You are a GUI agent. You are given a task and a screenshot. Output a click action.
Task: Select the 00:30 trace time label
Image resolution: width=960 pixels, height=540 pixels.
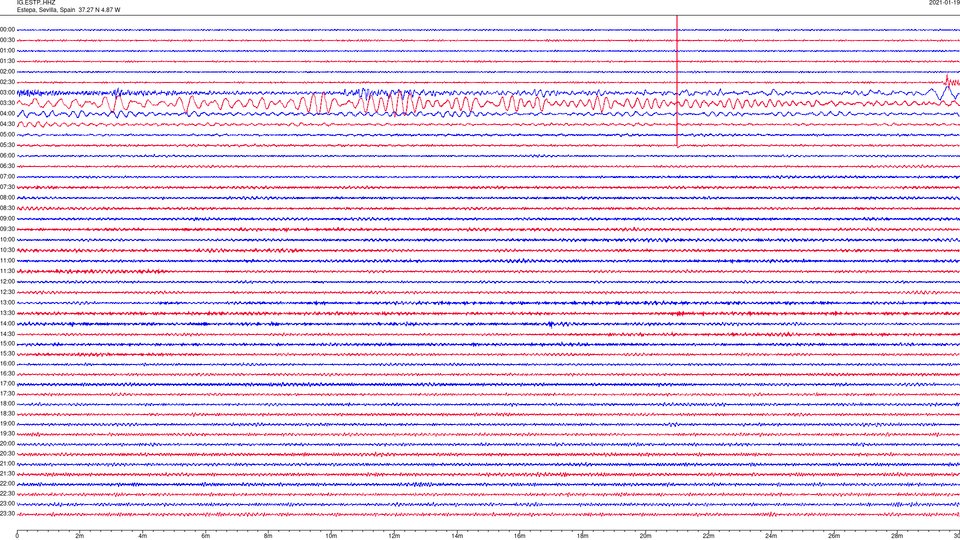pyautogui.click(x=7, y=40)
